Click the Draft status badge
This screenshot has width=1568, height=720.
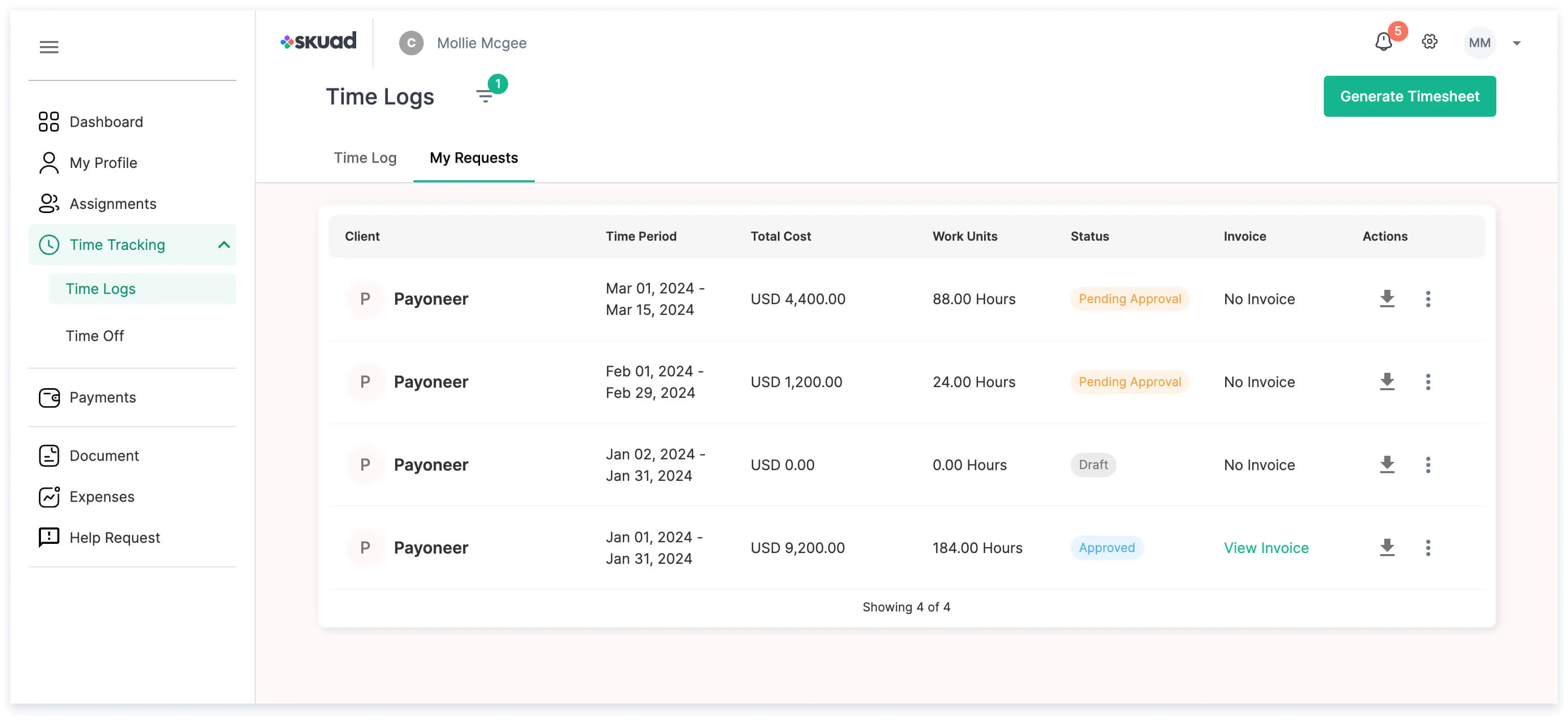tap(1093, 465)
